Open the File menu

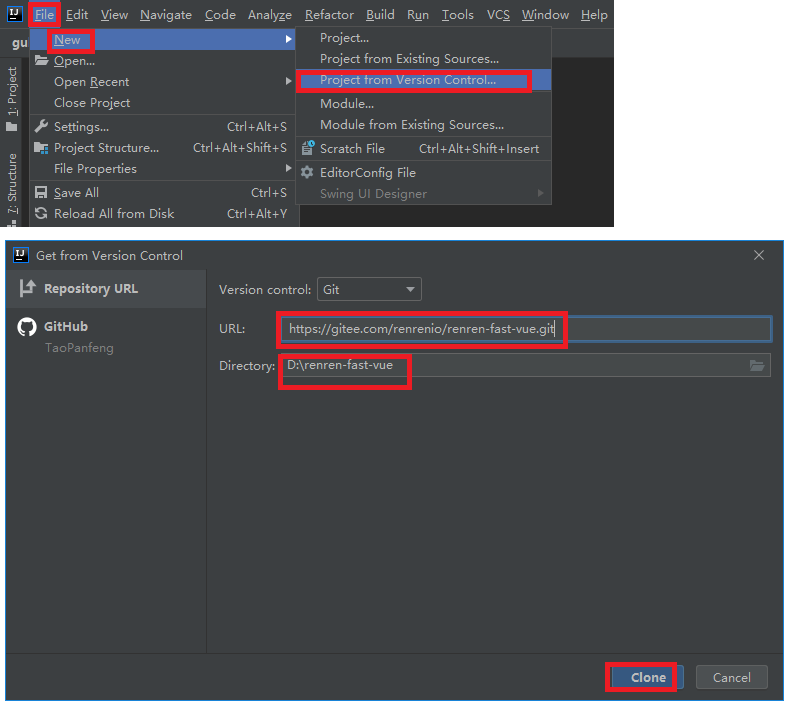pyautogui.click(x=44, y=15)
